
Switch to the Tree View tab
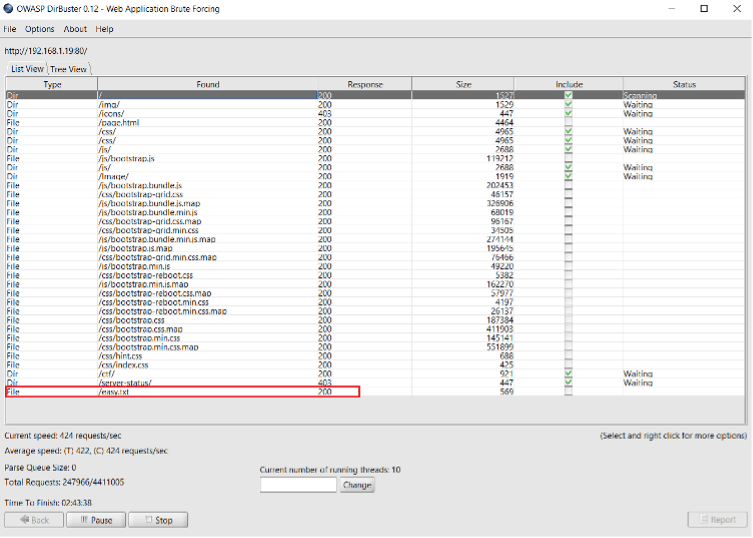[69, 69]
